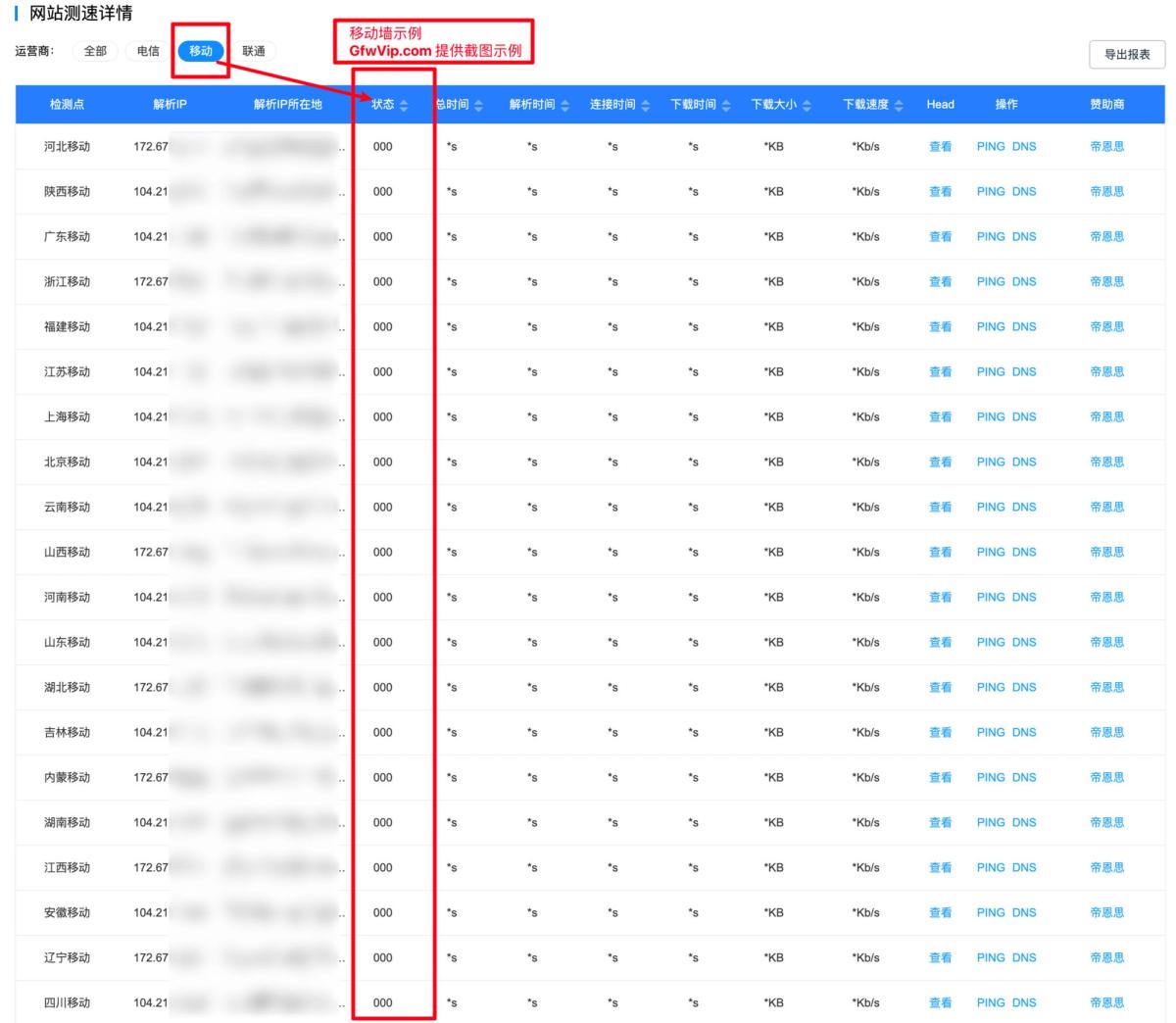The image size is (1176, 1023).
Task: Run PING for the 陕西移动 row
Action: [x=991, y=192]
